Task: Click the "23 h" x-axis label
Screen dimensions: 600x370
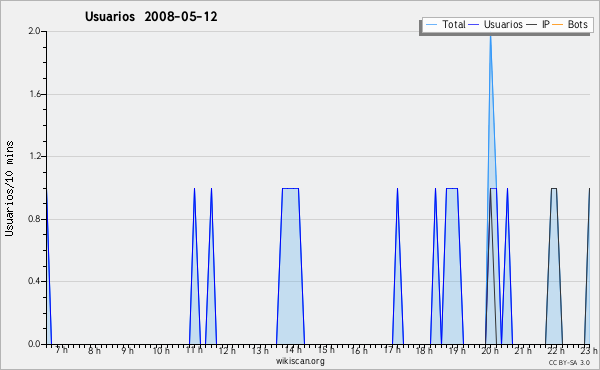Action: point(589,350)
